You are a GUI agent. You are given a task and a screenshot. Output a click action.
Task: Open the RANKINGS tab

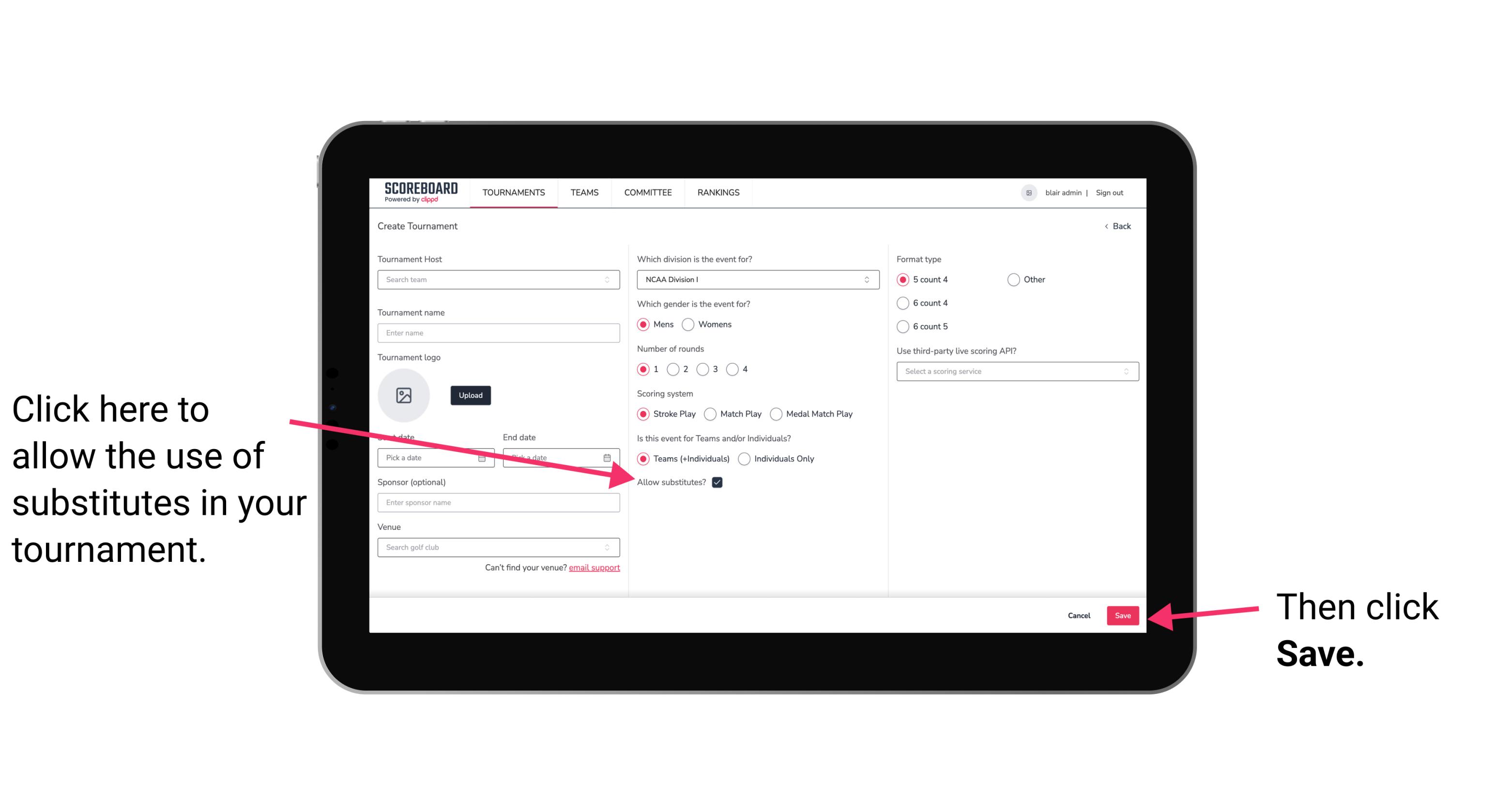(x=718, y=192)
